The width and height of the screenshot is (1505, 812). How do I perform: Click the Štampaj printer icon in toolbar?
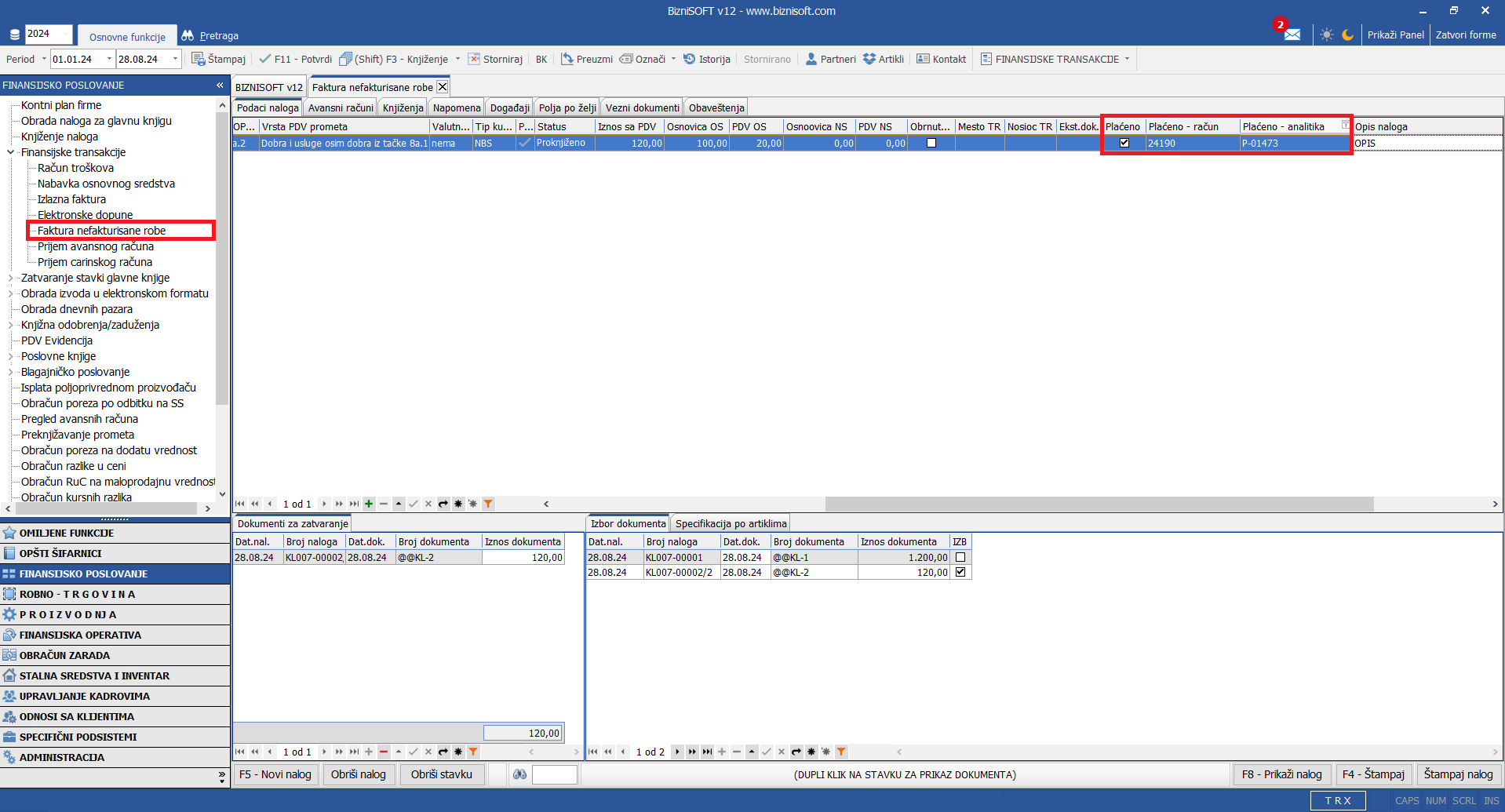(199, 59)
